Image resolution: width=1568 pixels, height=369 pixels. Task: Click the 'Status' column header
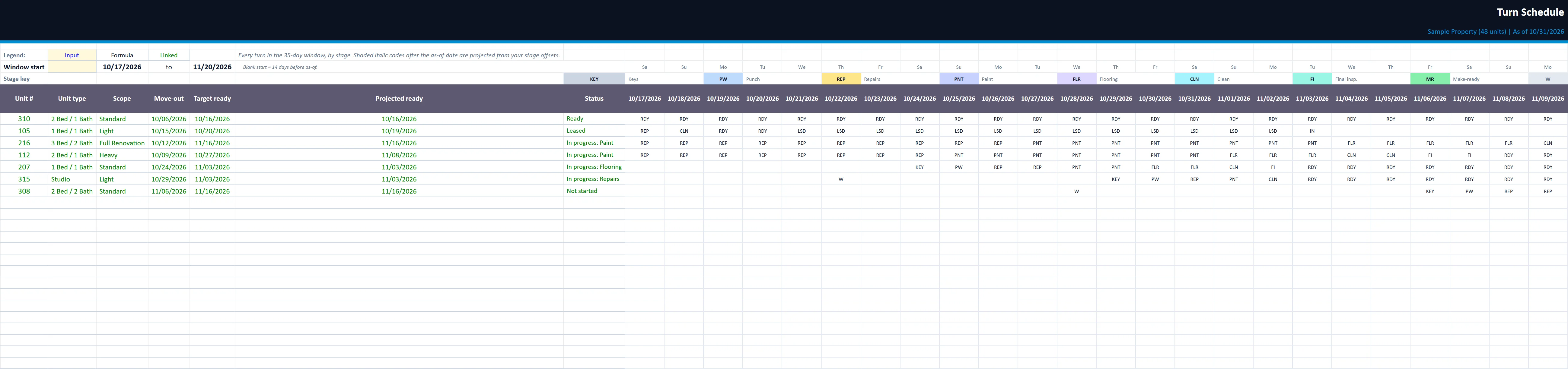(x=594, y=99)
